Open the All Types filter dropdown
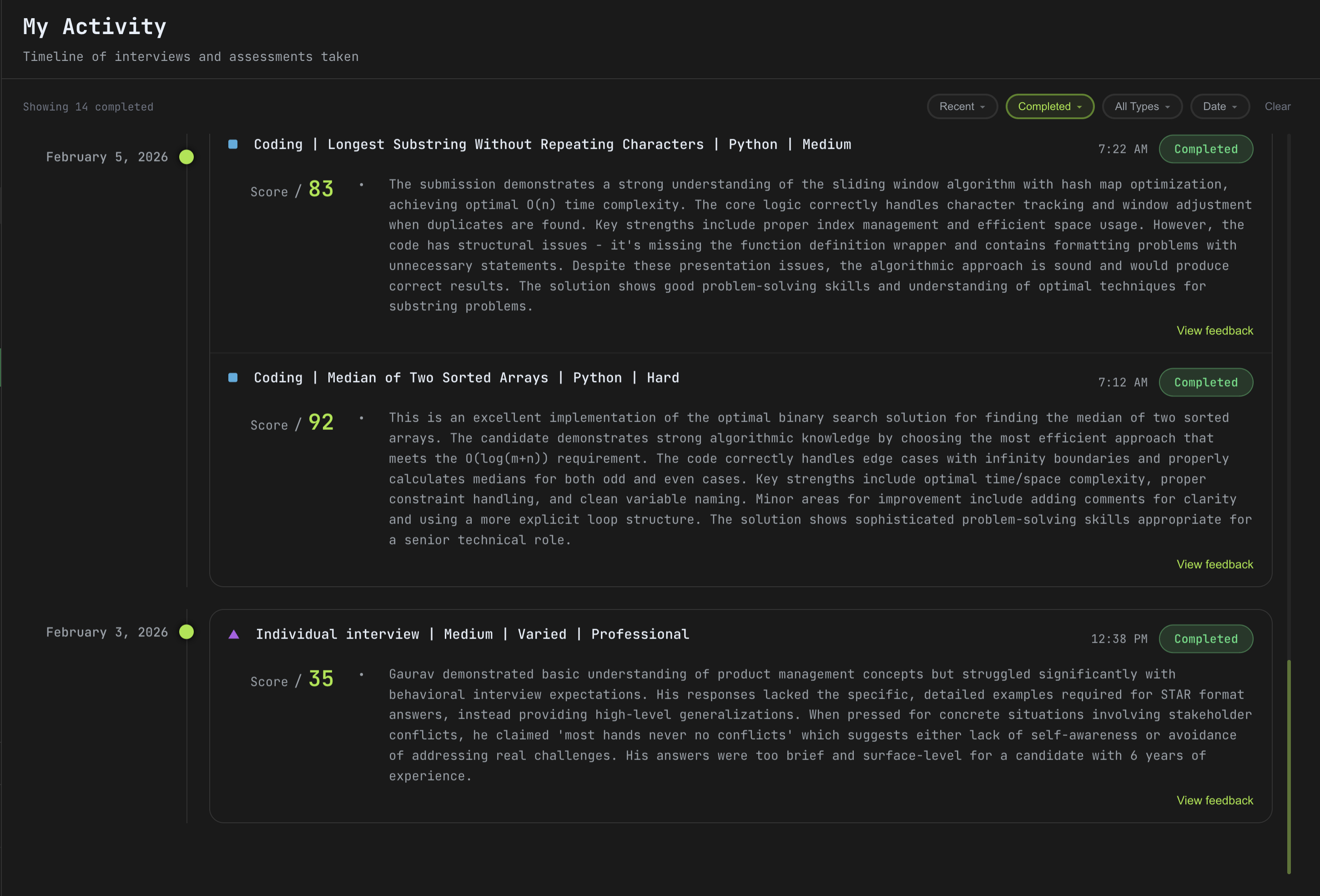Image resolution: width=1320 pixels, height=896 pixels. pos(1142,106)
